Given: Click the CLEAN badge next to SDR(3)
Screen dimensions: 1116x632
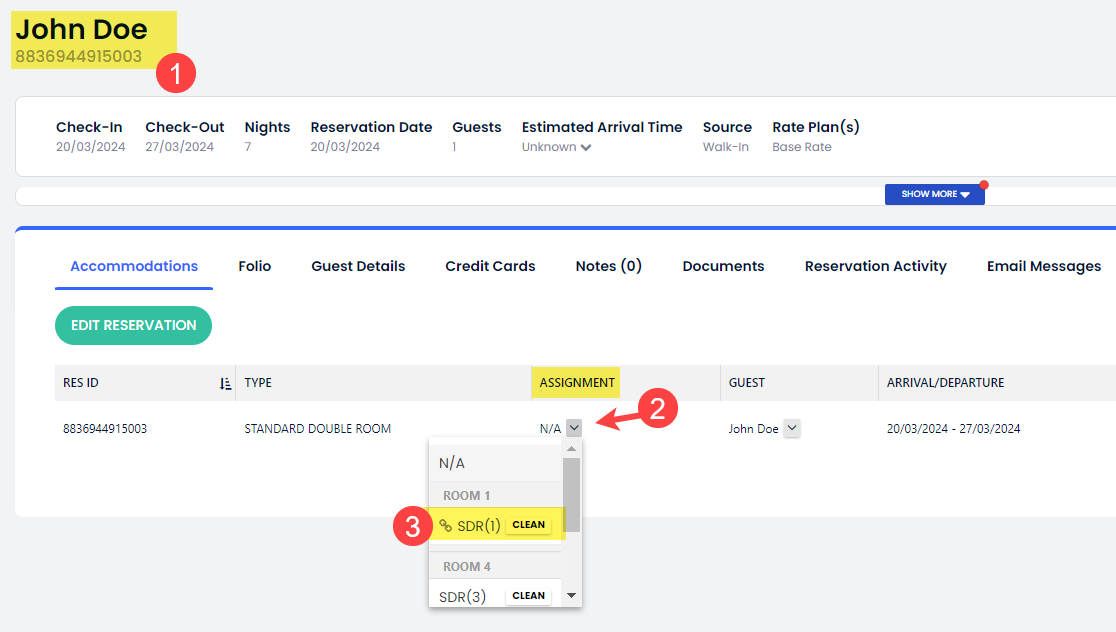Looking at the screenshot, I should [528, 596].
